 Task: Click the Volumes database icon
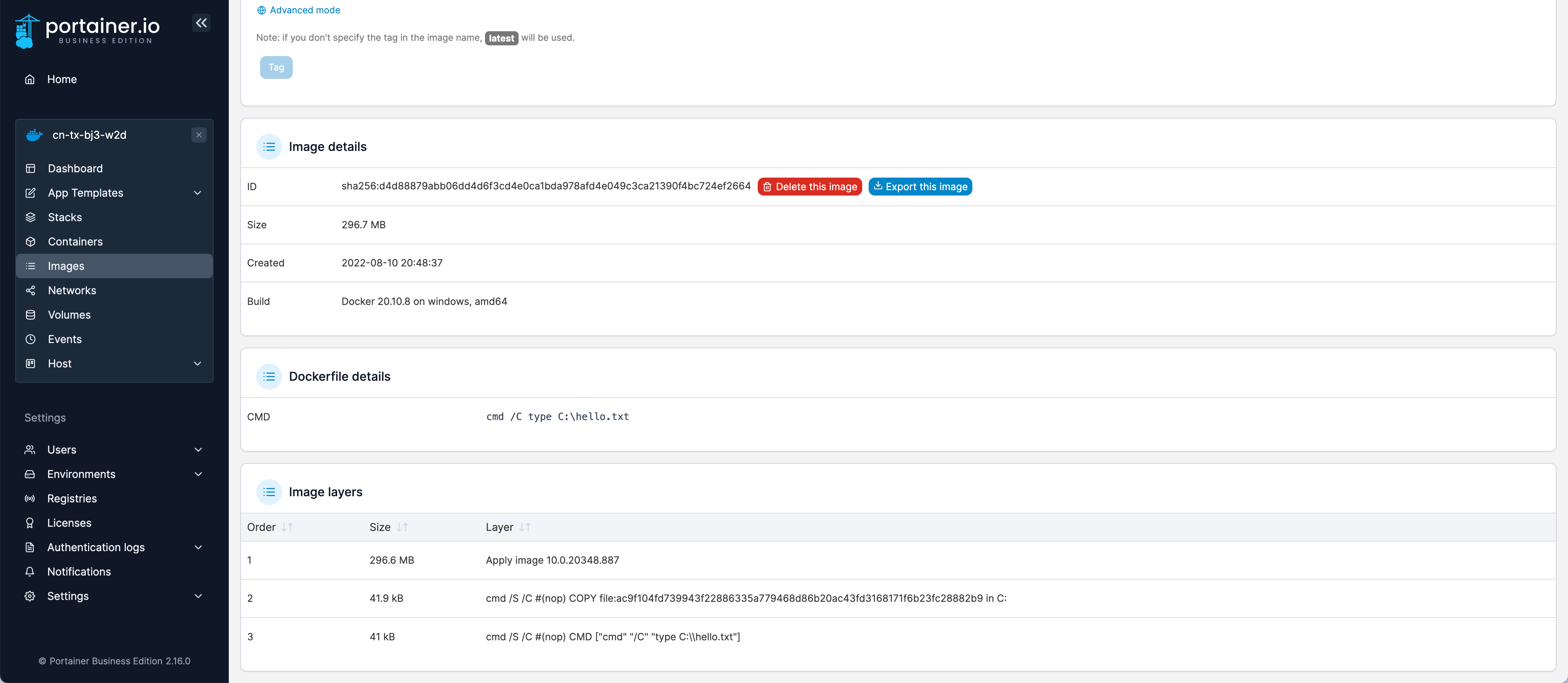point(31,314)
